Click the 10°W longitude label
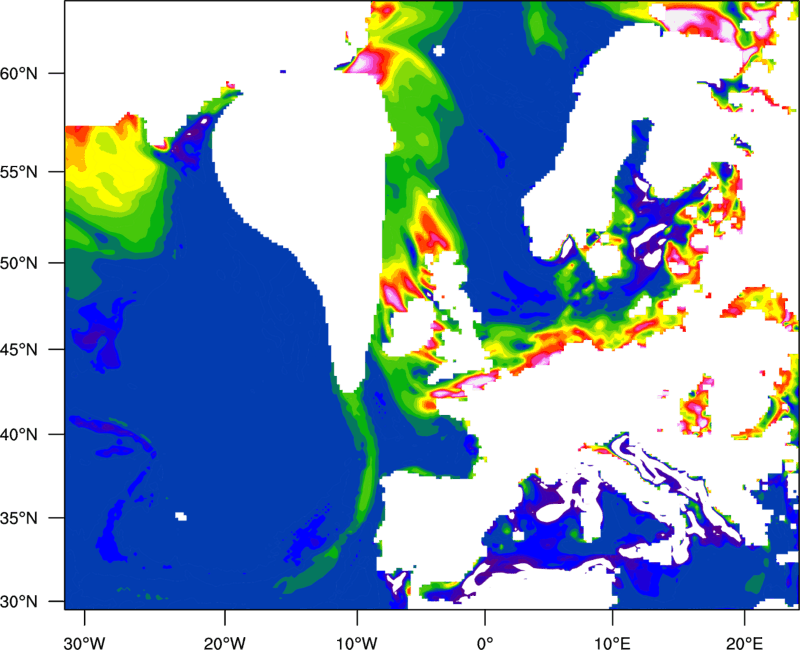 coord(357,643)
